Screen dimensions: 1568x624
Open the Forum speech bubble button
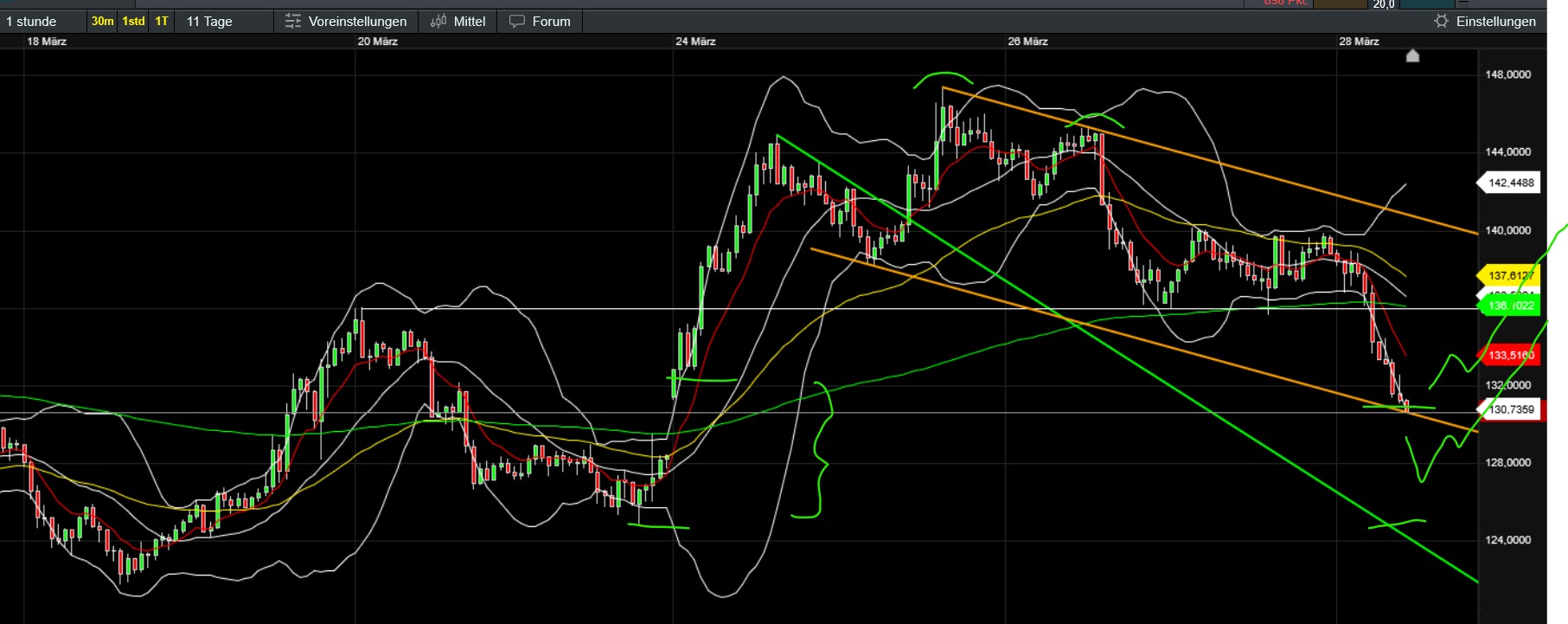(541, 22)
